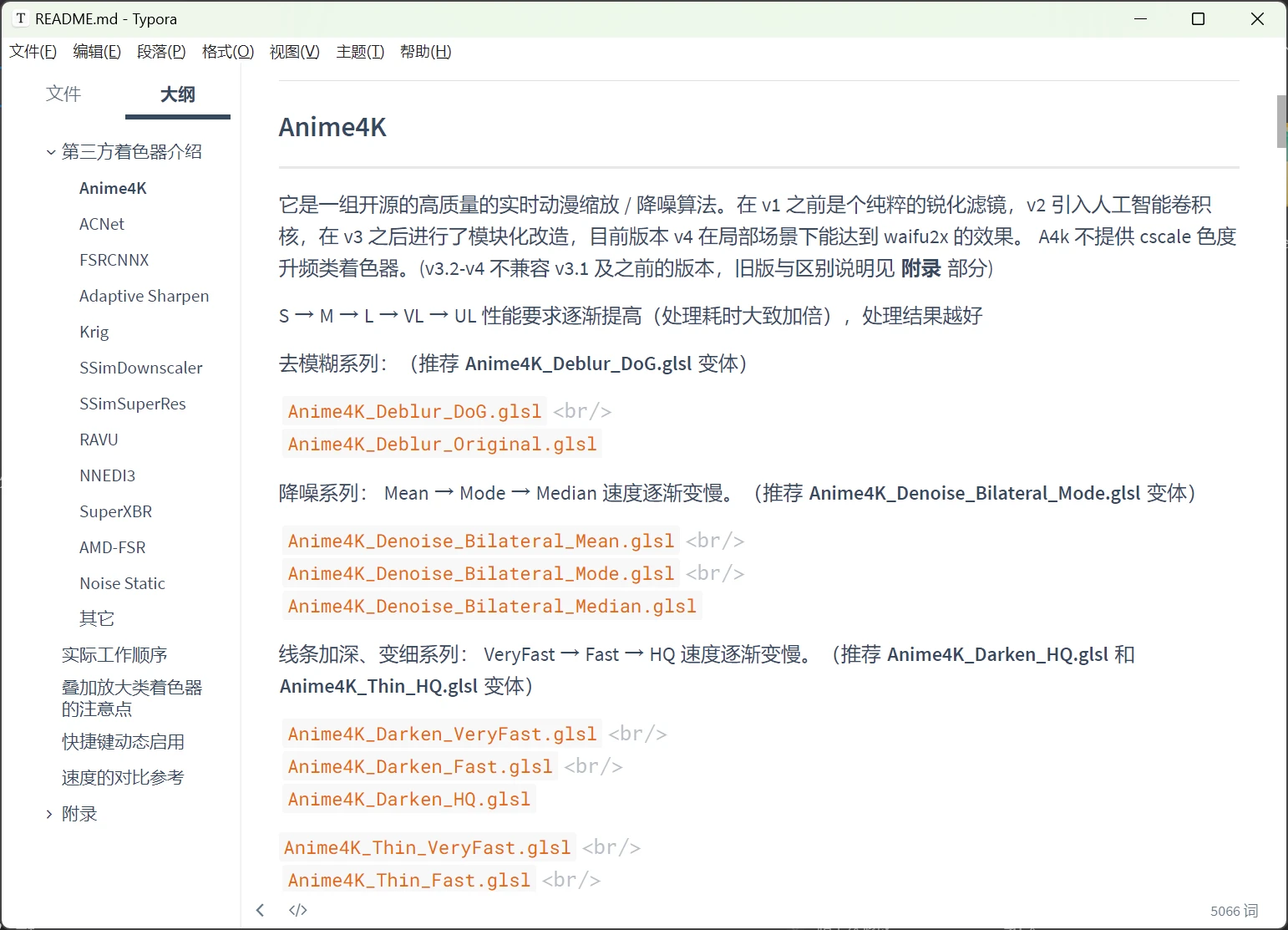The image size is (1288, 930).
Task: Jump to 其它 in outline
Action: [97, 618]
